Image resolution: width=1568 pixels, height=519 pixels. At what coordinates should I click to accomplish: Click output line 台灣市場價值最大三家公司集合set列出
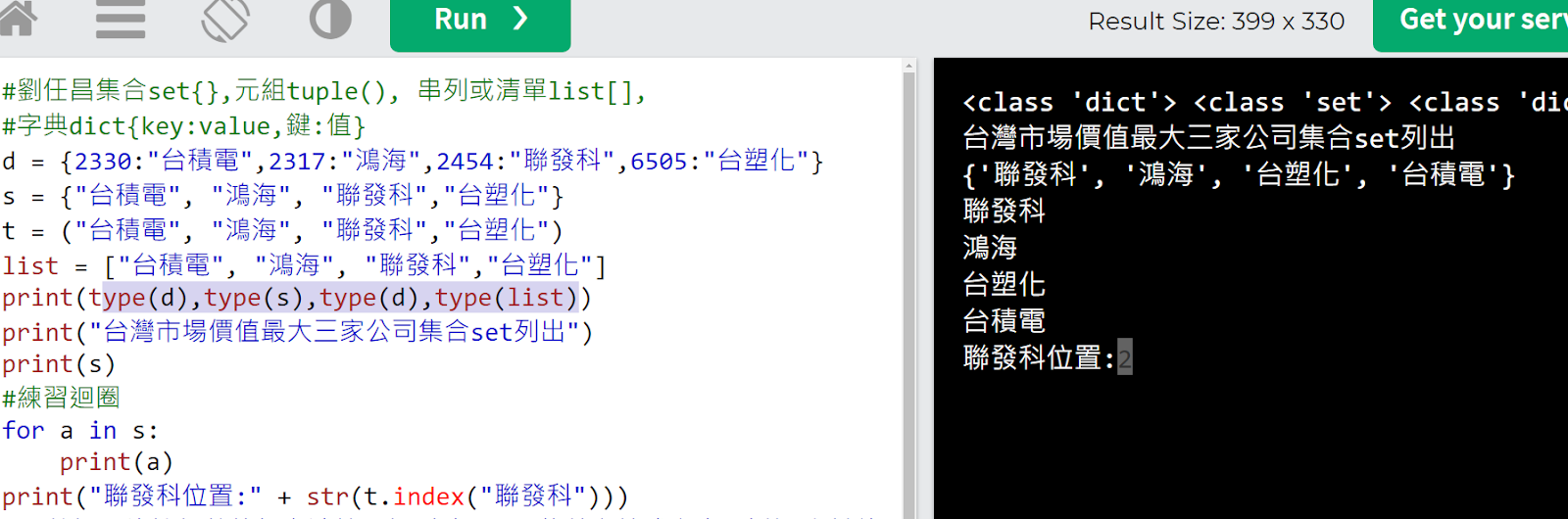click(1209, 138)
